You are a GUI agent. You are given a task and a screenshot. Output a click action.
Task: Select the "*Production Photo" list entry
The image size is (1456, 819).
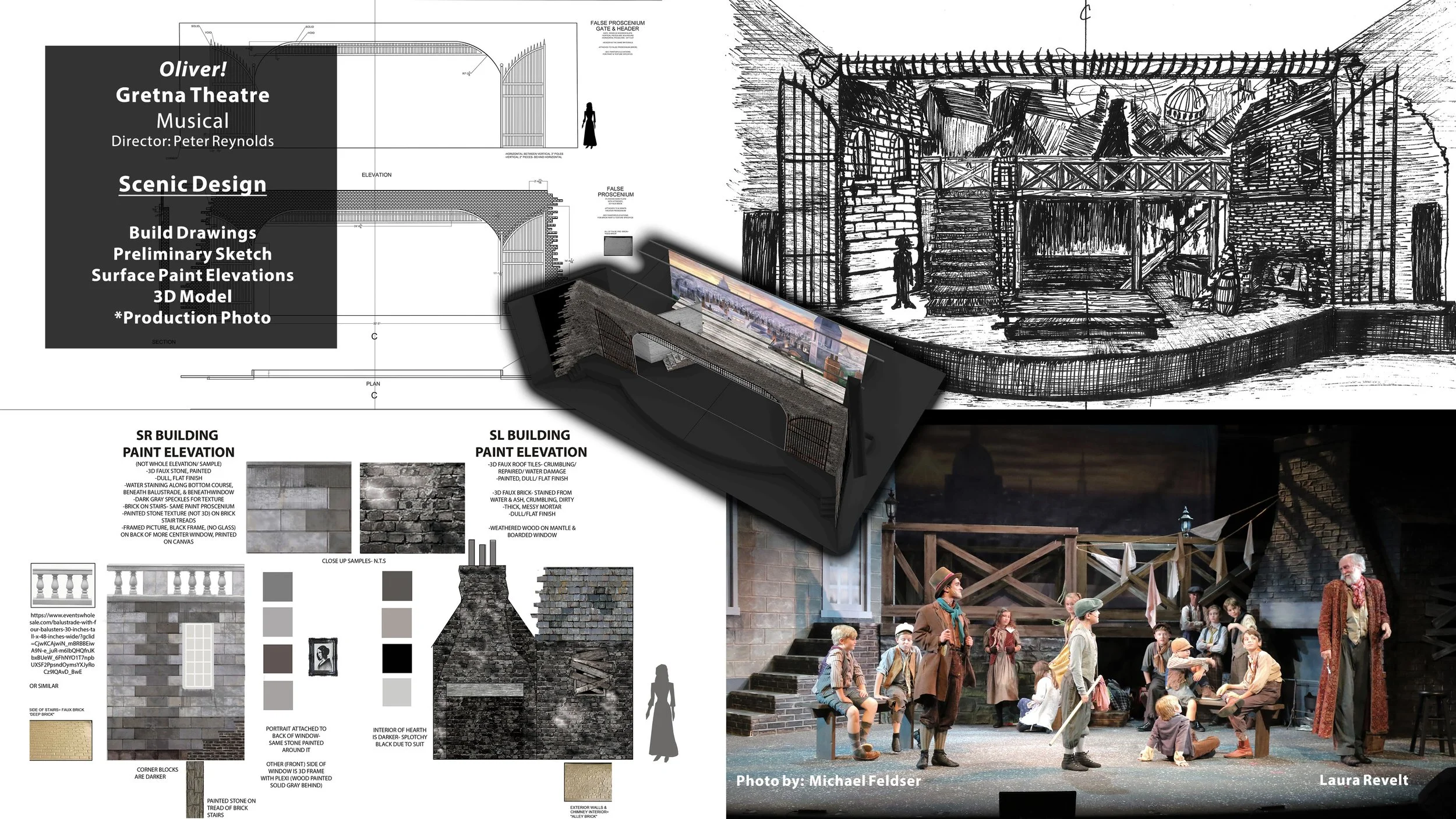click(x=192, y=317)
